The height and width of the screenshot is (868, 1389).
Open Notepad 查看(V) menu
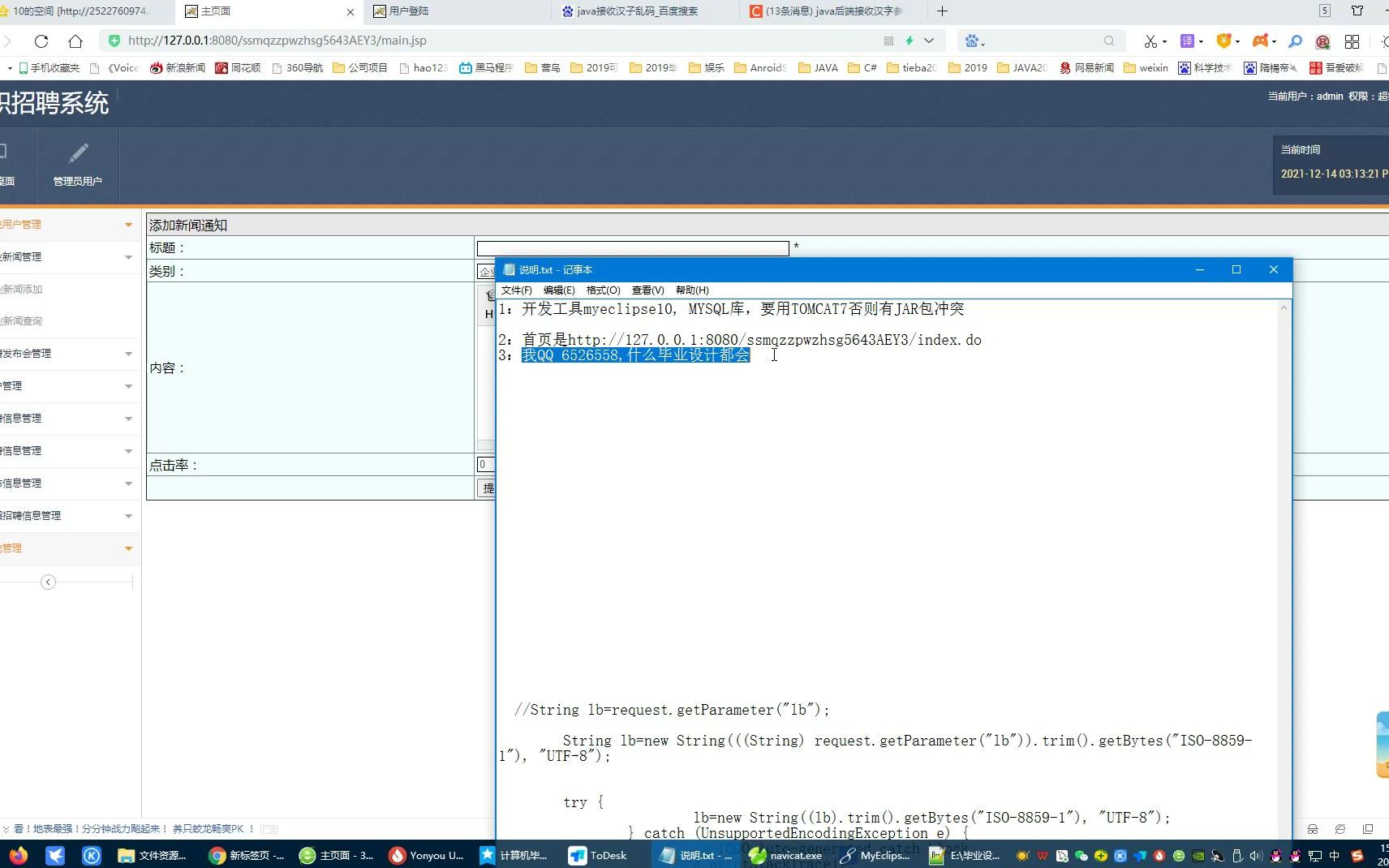647,290
